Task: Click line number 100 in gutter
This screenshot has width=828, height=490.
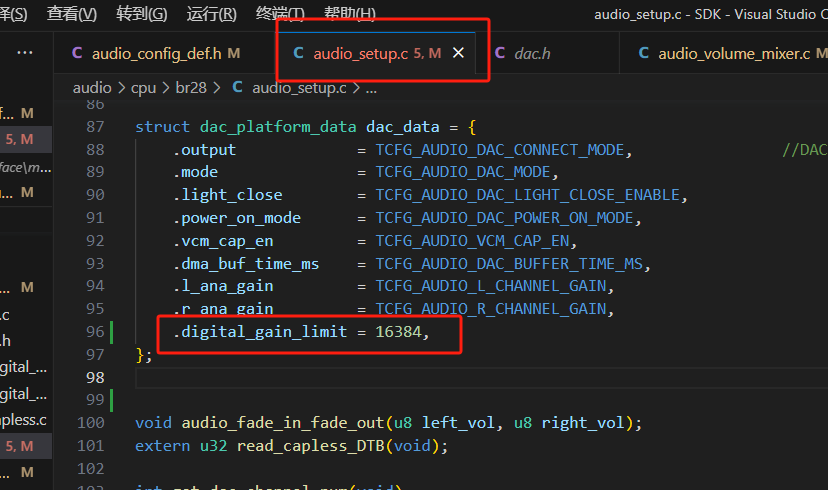Action: point(91,423)
